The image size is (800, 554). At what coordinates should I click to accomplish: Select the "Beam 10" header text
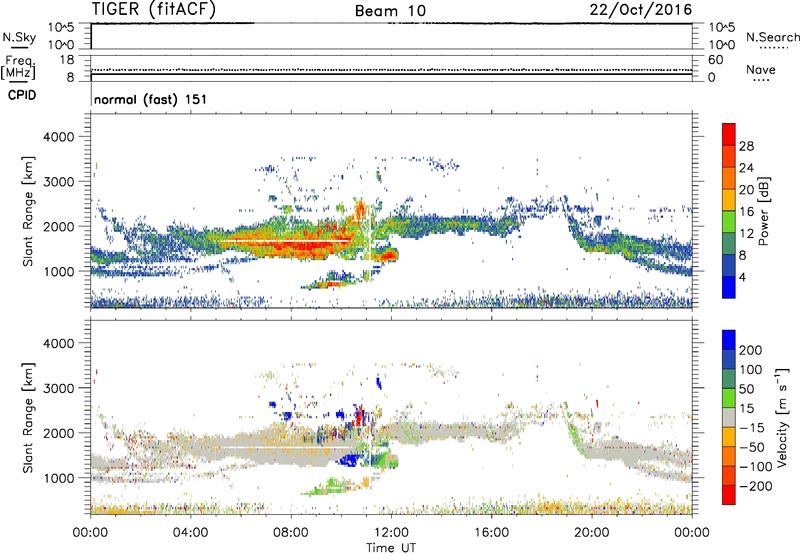click(x=390, y=11)
